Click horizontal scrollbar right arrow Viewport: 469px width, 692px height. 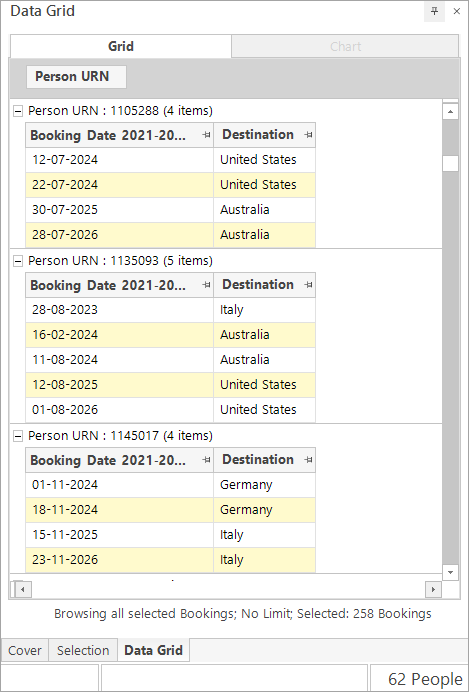pos(433,589)
